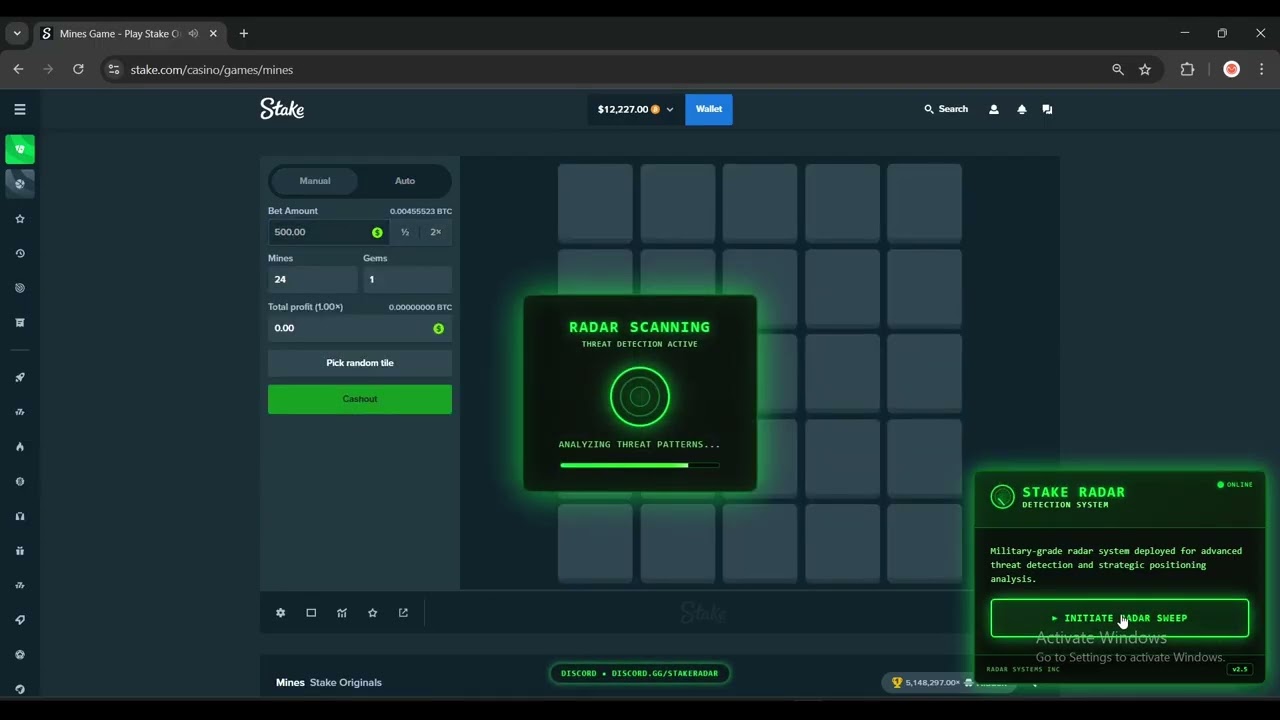Click the Search button in header
The image size is (1280, 720).
[946, 109]
